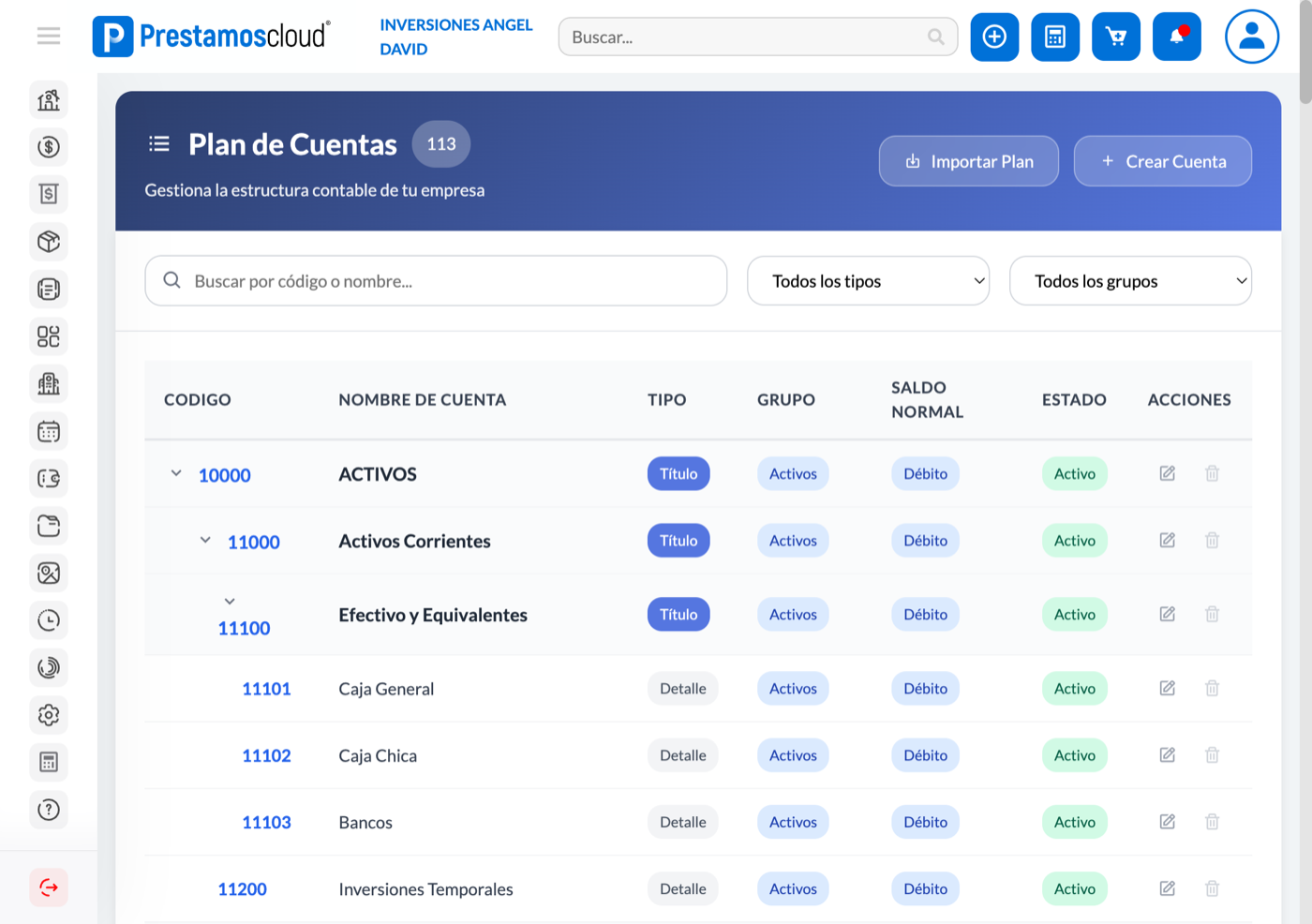Click the Débito badge in Caja General row
Screen dimensions: 1312x924
point(925,689)
